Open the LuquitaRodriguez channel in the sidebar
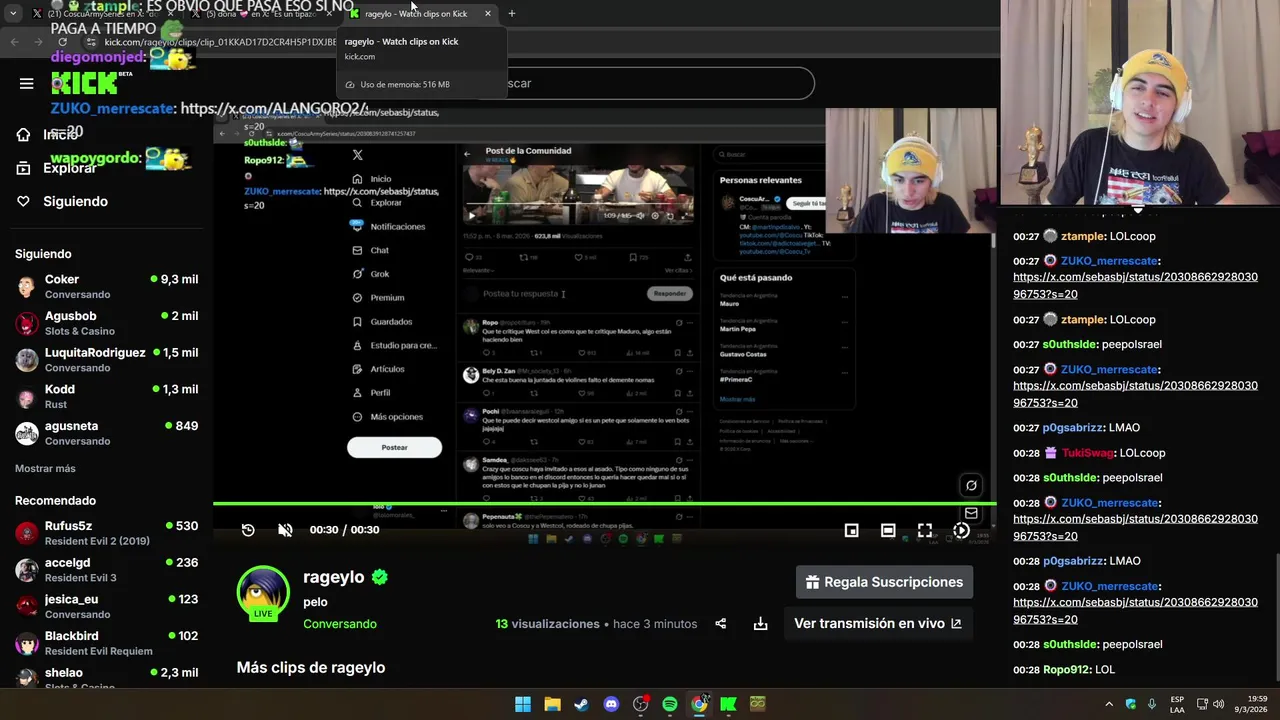The width and height of the screenshot is (1280, 720). (106, 360)
